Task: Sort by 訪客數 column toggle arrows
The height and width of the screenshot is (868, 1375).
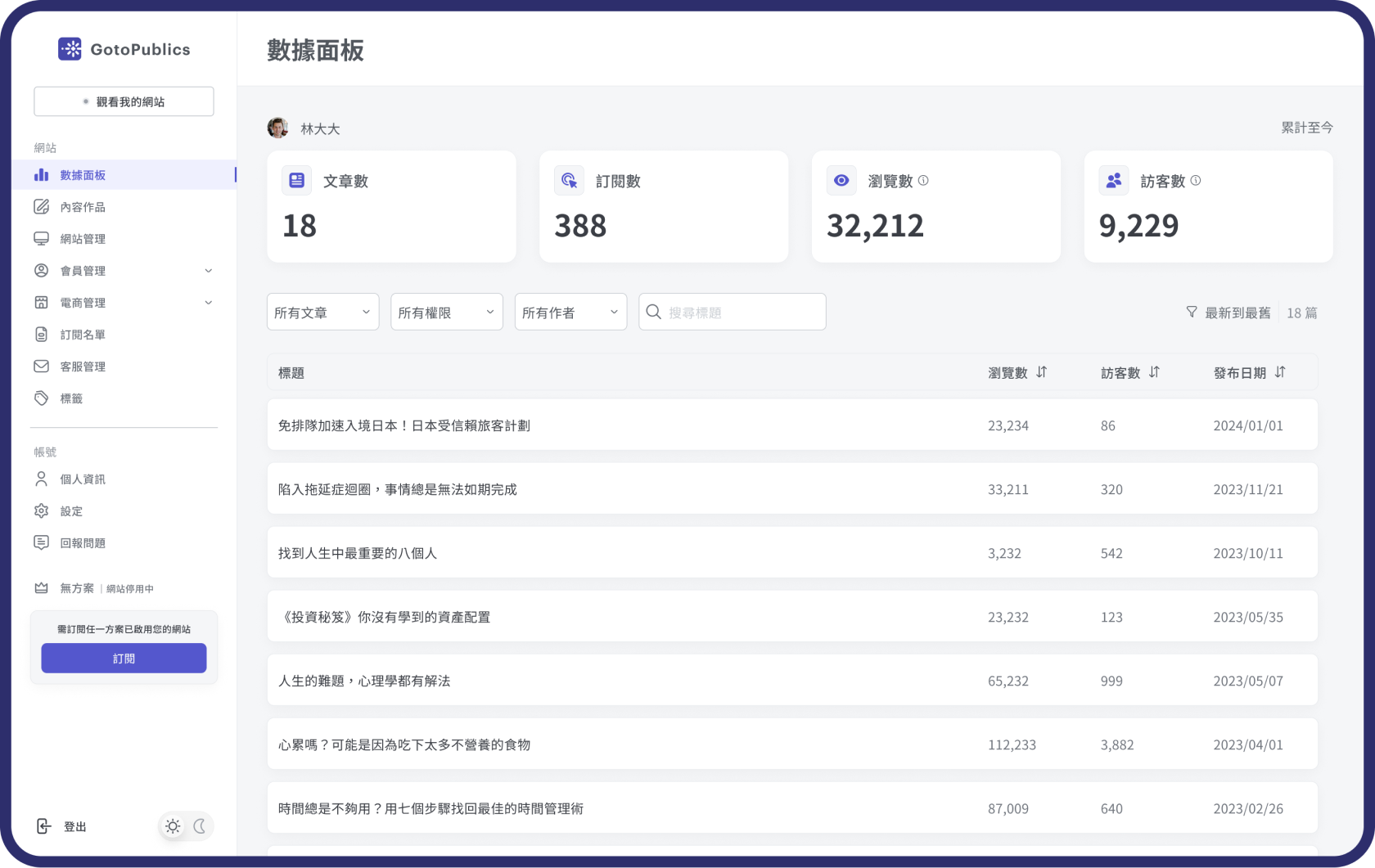Action: 1154,372
